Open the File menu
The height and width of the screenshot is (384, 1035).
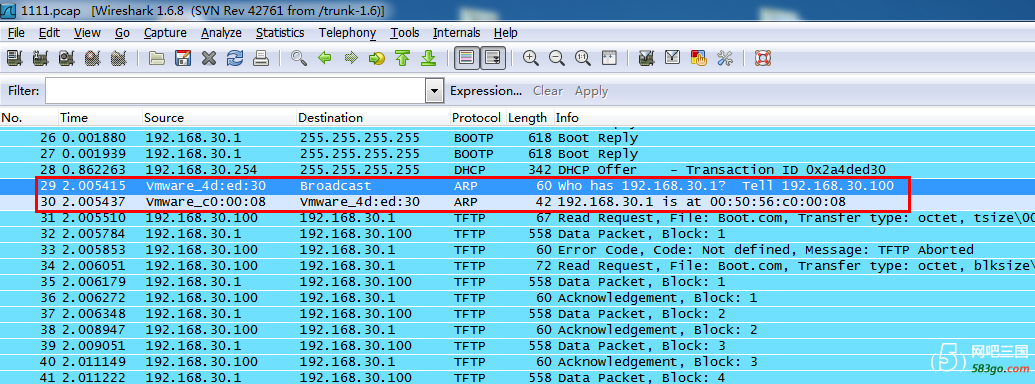(17, 32)
